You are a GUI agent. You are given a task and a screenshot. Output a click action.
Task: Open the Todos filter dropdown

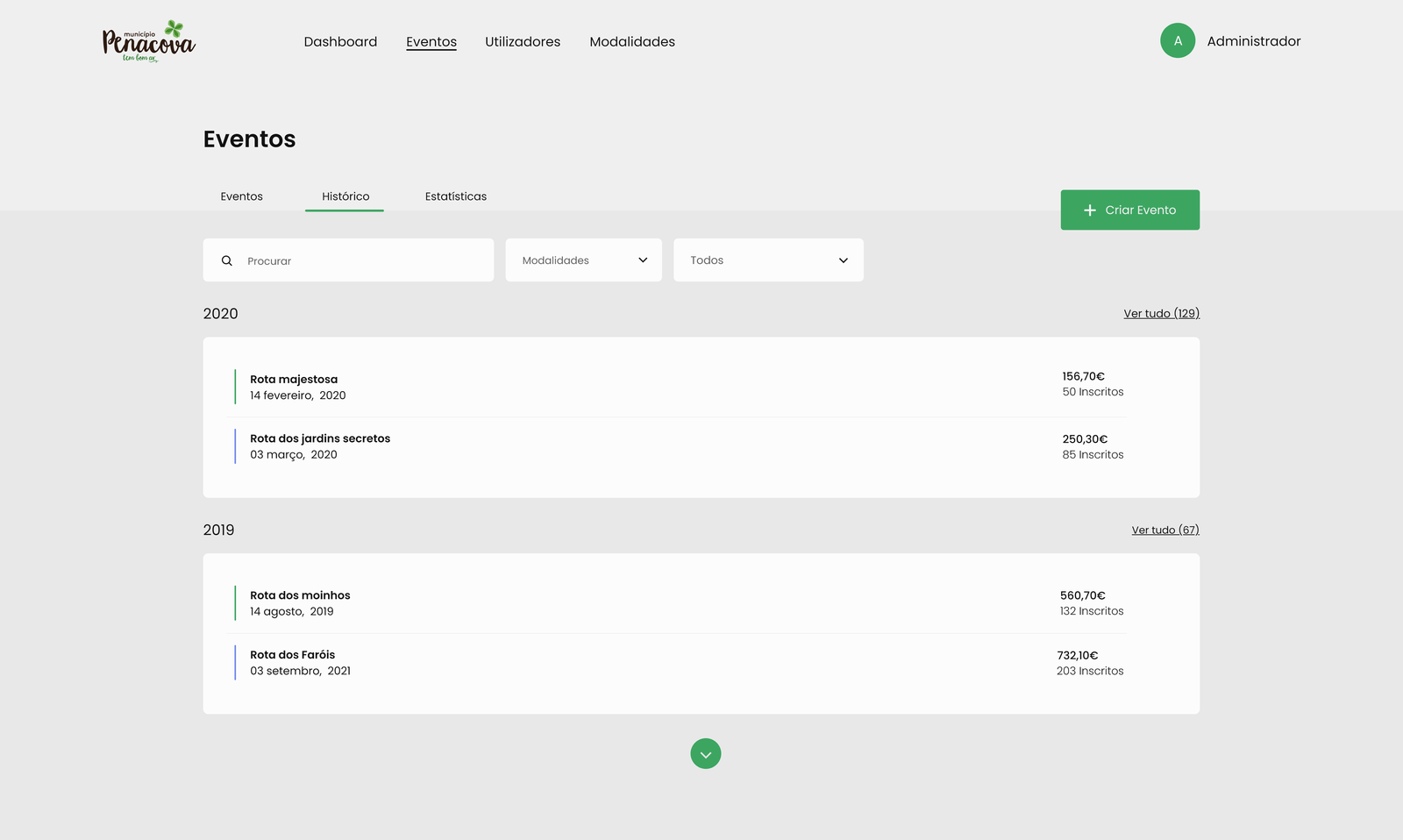[x=767, y=260]
